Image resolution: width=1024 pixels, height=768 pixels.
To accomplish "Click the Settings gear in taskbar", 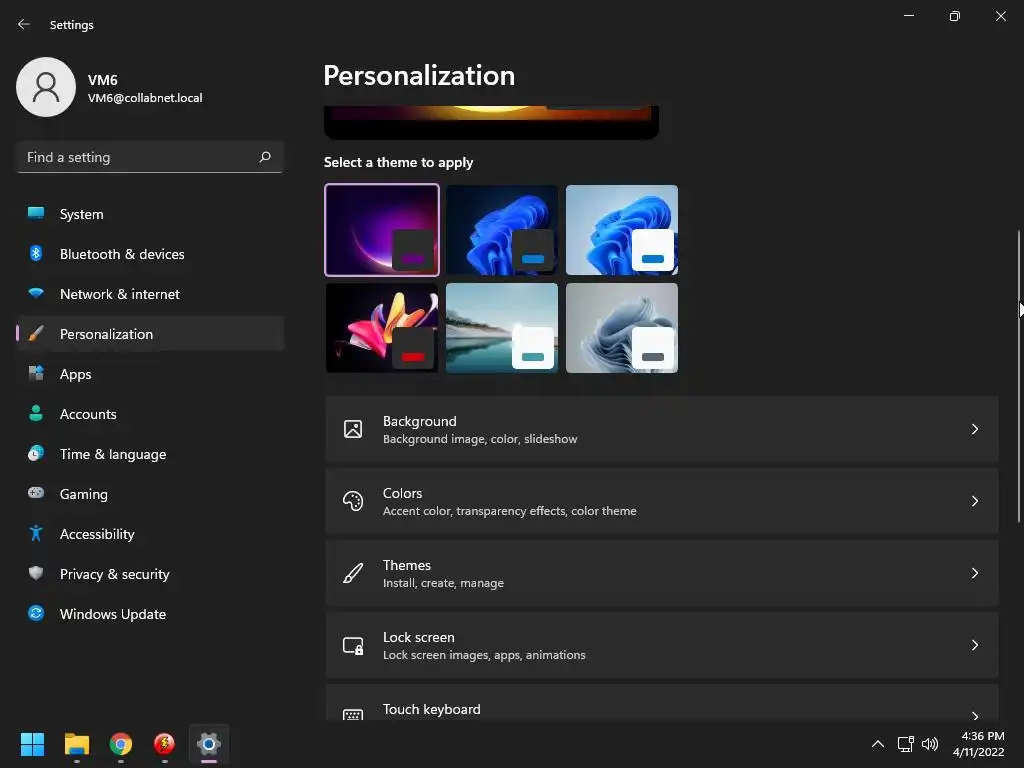I will (x=209, y=744).
